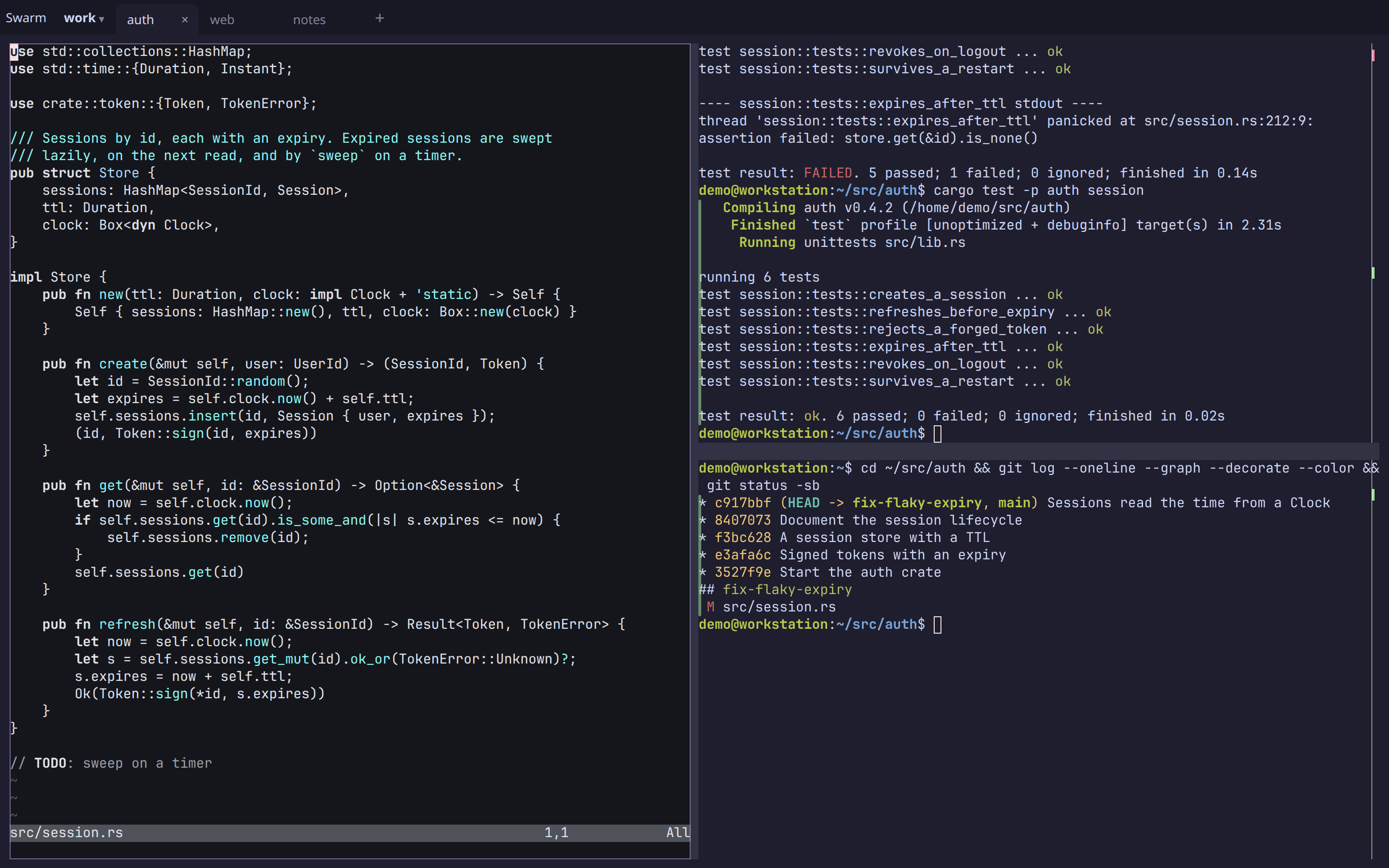Click the Swarm app label
This screenshot has height=868, width=1389.
[26, 18]
